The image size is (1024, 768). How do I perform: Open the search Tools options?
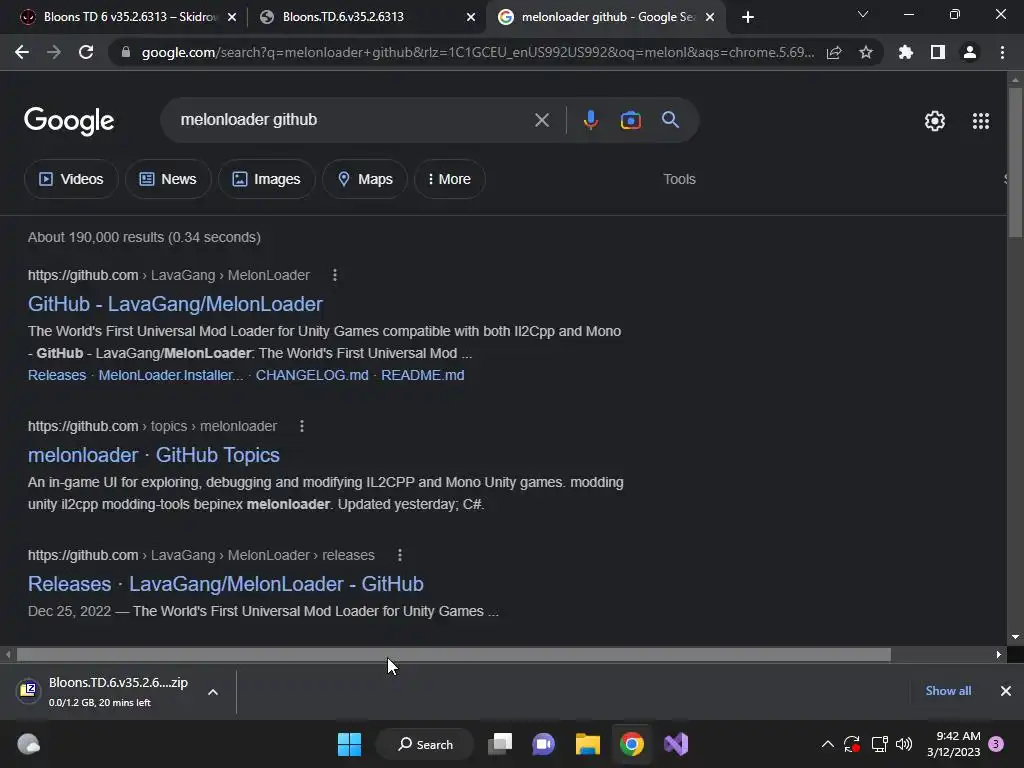679,179
